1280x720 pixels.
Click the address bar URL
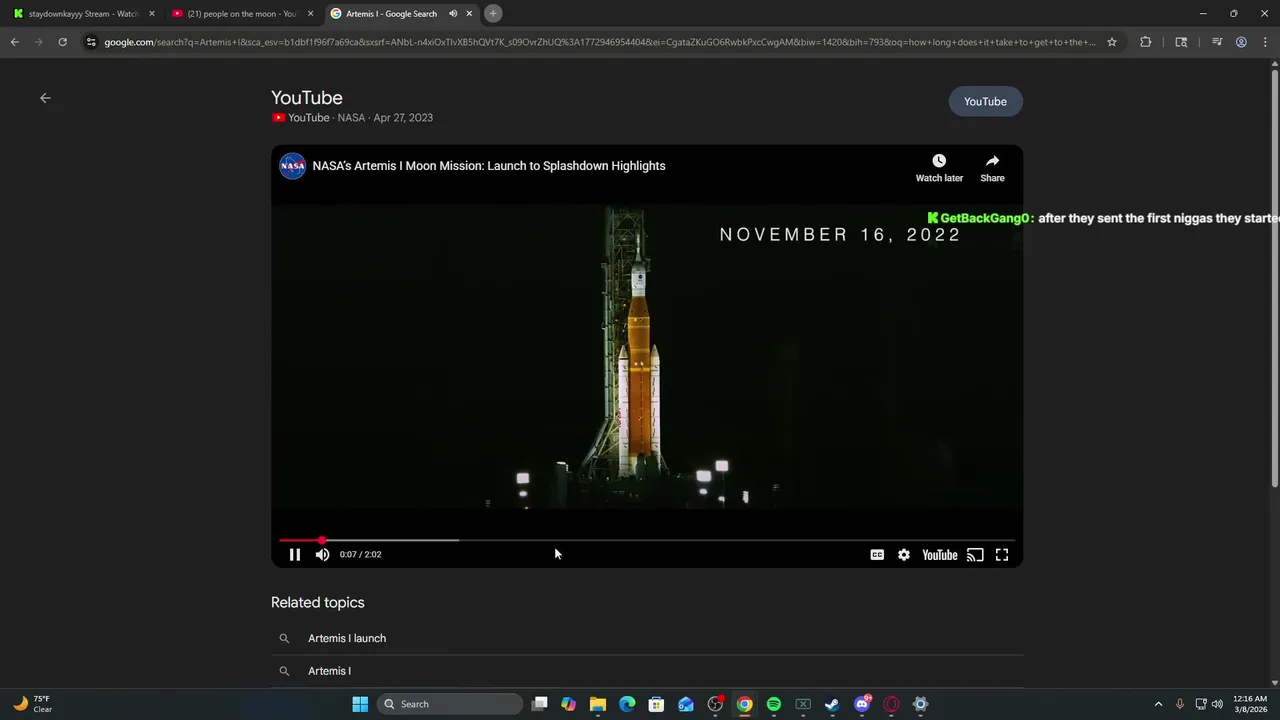[600, 42]
